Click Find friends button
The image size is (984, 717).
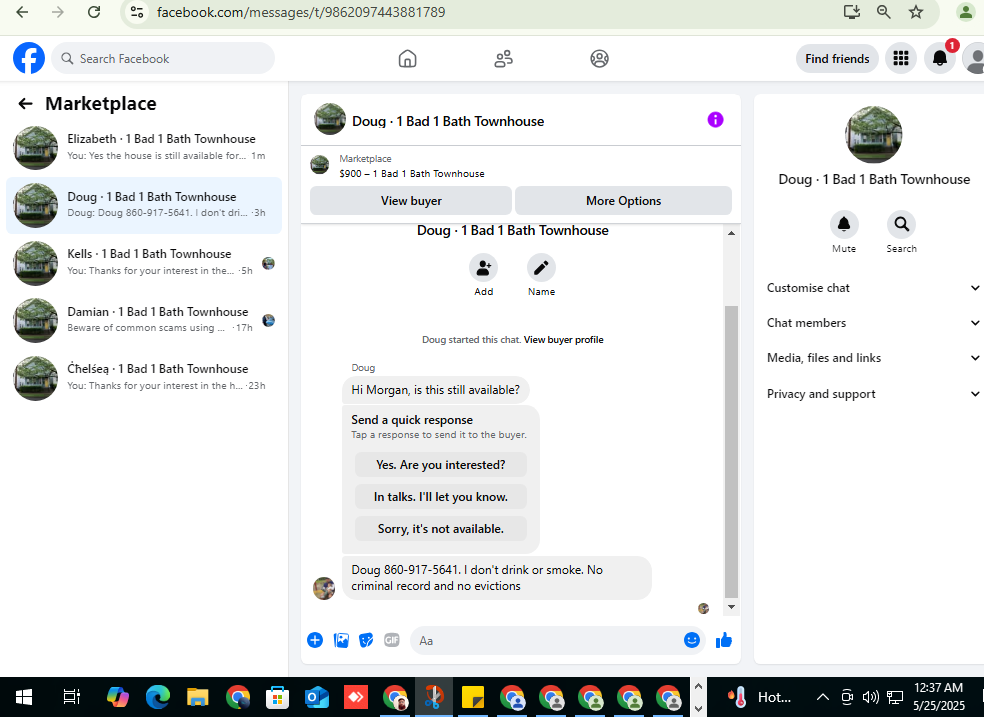[837, 58]
